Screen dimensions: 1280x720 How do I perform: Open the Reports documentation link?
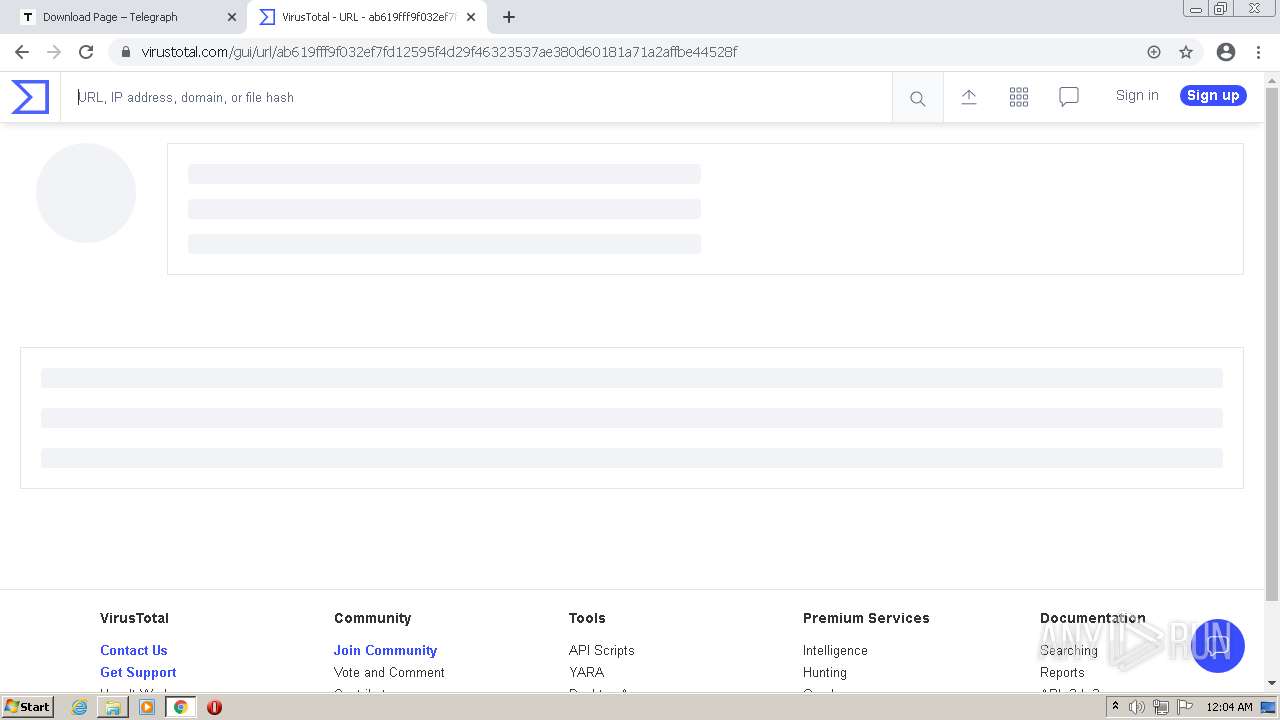point(1062,672)
